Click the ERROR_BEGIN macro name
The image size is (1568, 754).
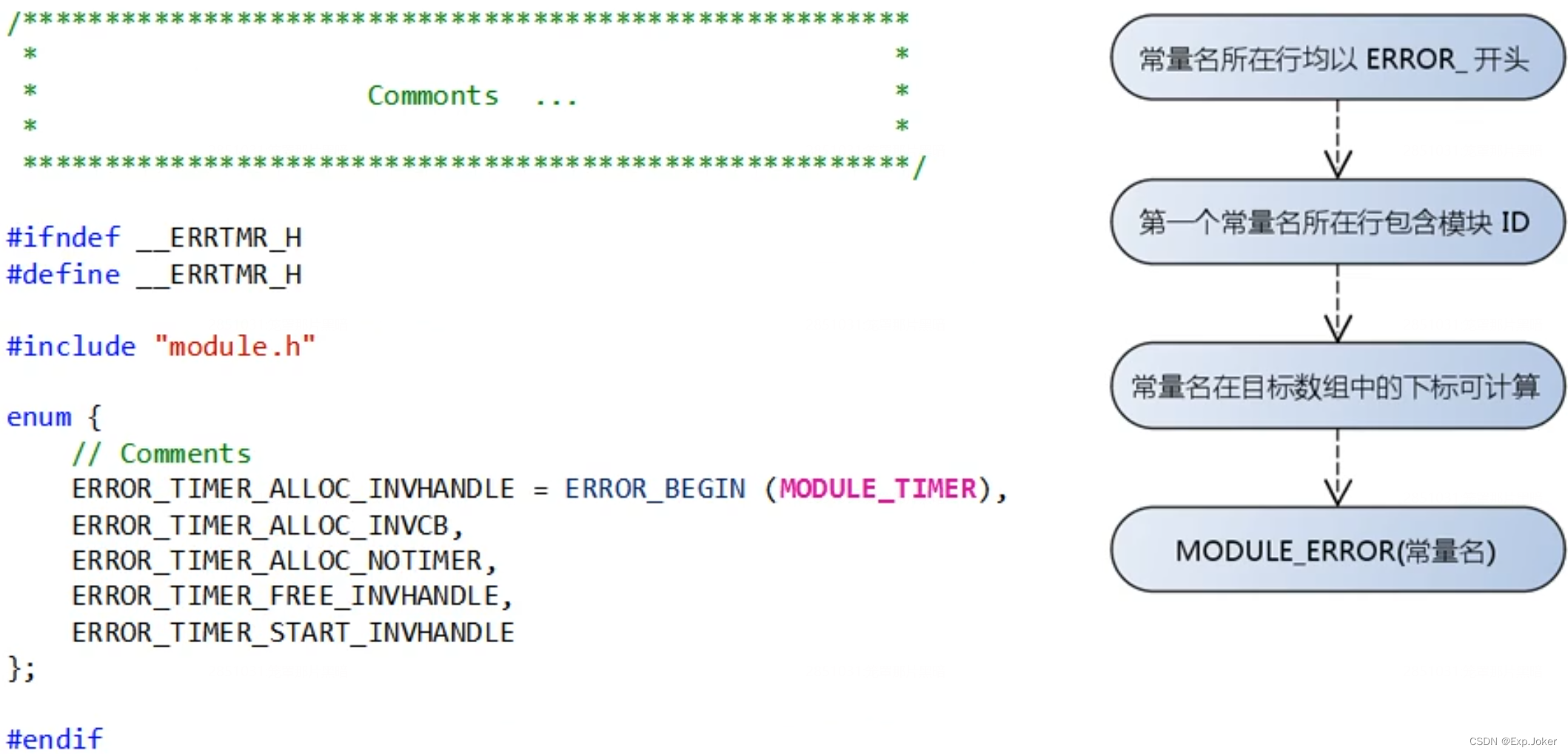(x=654, y=489)
